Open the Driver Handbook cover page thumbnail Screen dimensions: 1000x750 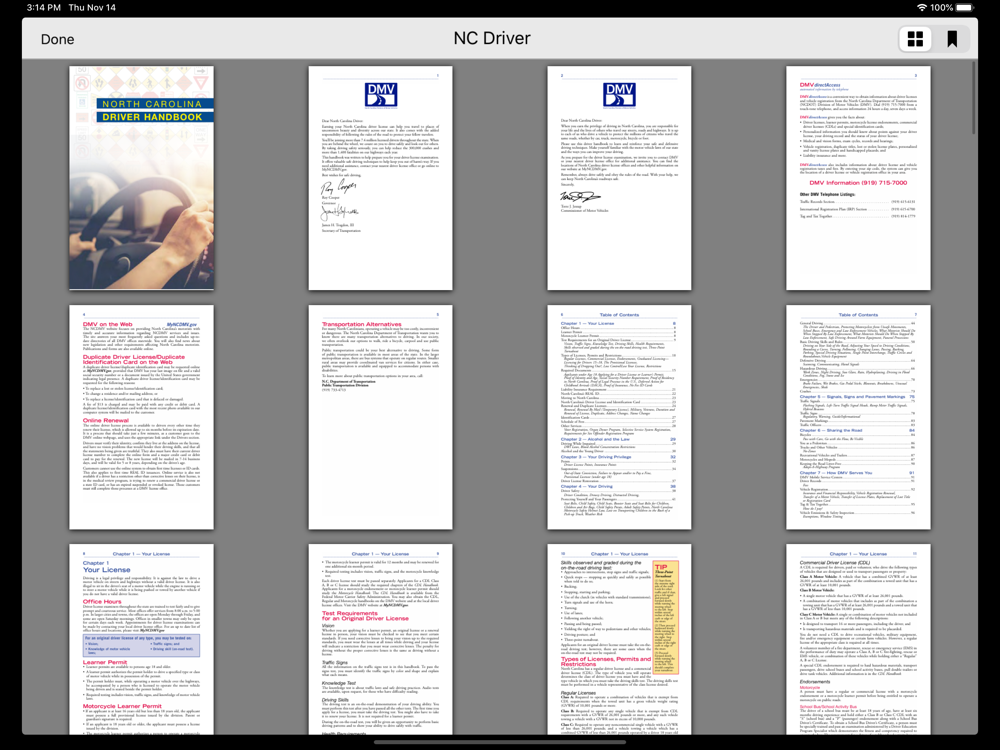click(x=142, y=178)
